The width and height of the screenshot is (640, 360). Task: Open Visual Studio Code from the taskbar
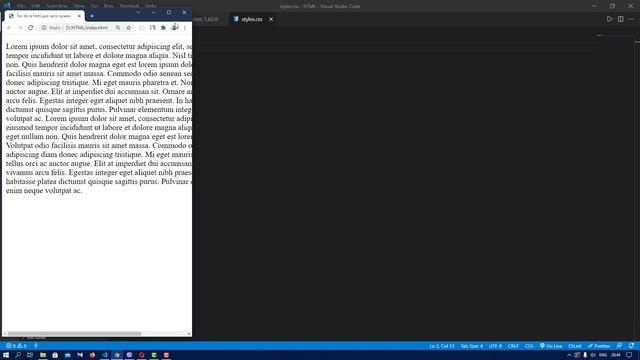click(105, 355)
